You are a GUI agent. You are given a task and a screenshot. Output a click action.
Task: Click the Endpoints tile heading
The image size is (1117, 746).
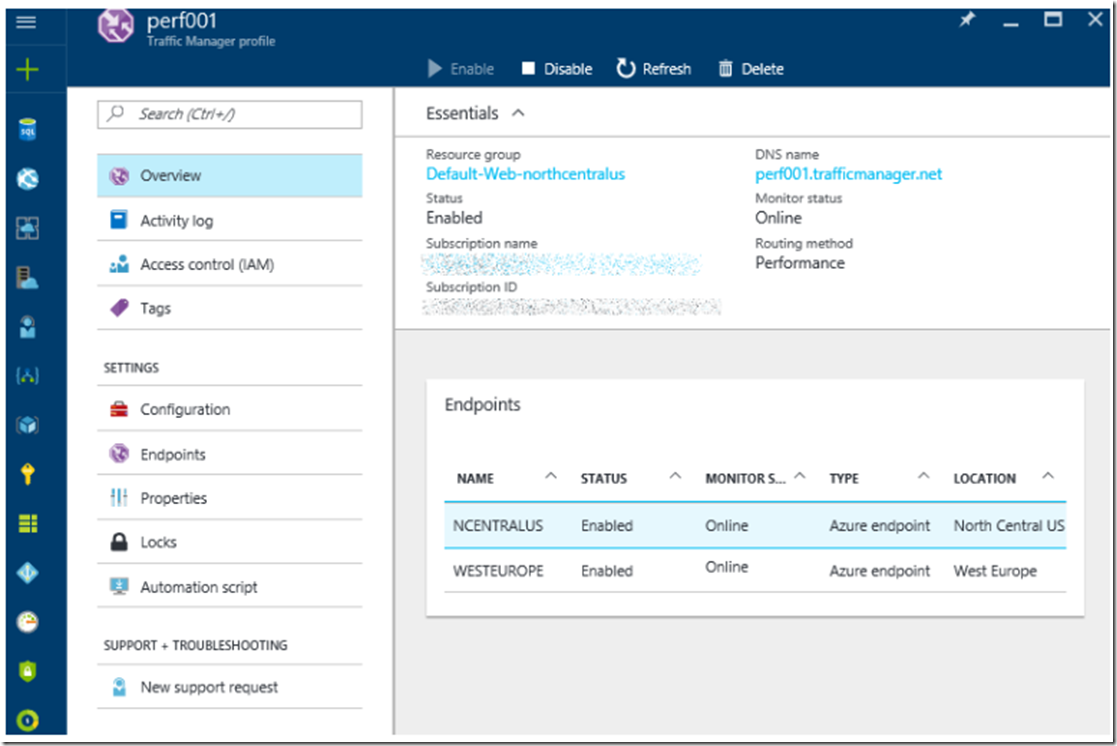pos(482,405)
